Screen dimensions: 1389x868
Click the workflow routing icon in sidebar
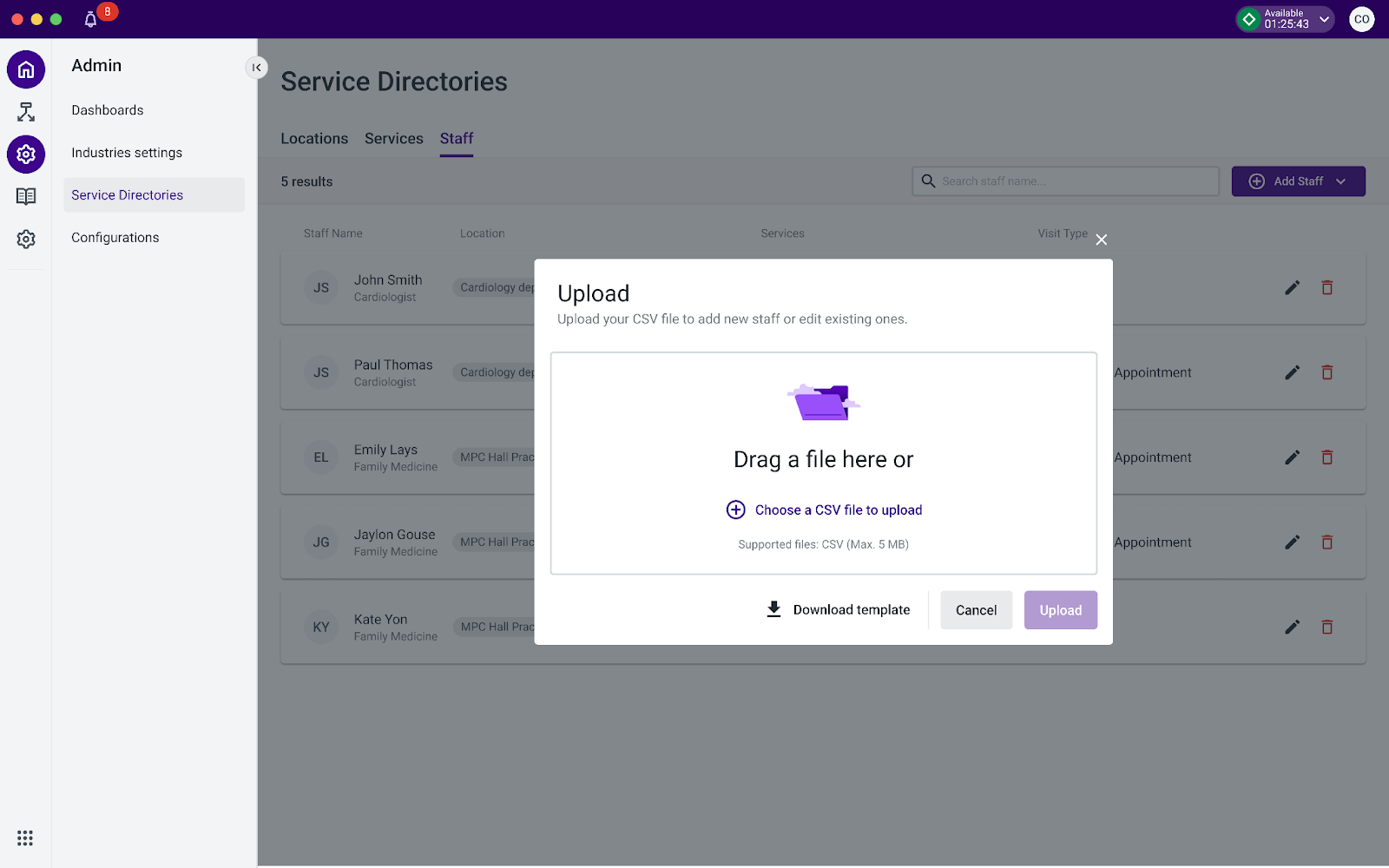click(x=26, y=112)
